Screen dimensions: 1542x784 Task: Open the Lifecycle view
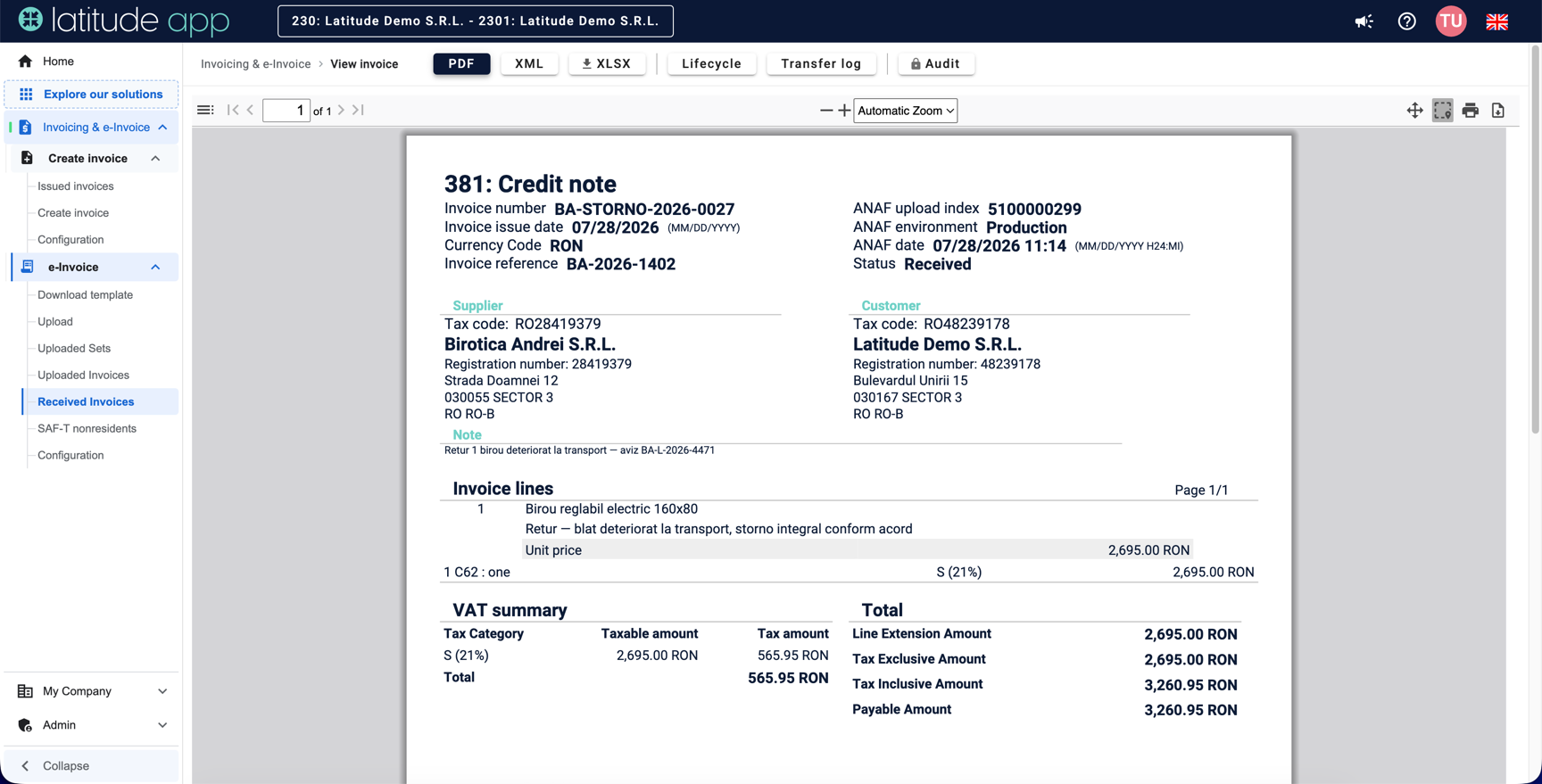711,64
